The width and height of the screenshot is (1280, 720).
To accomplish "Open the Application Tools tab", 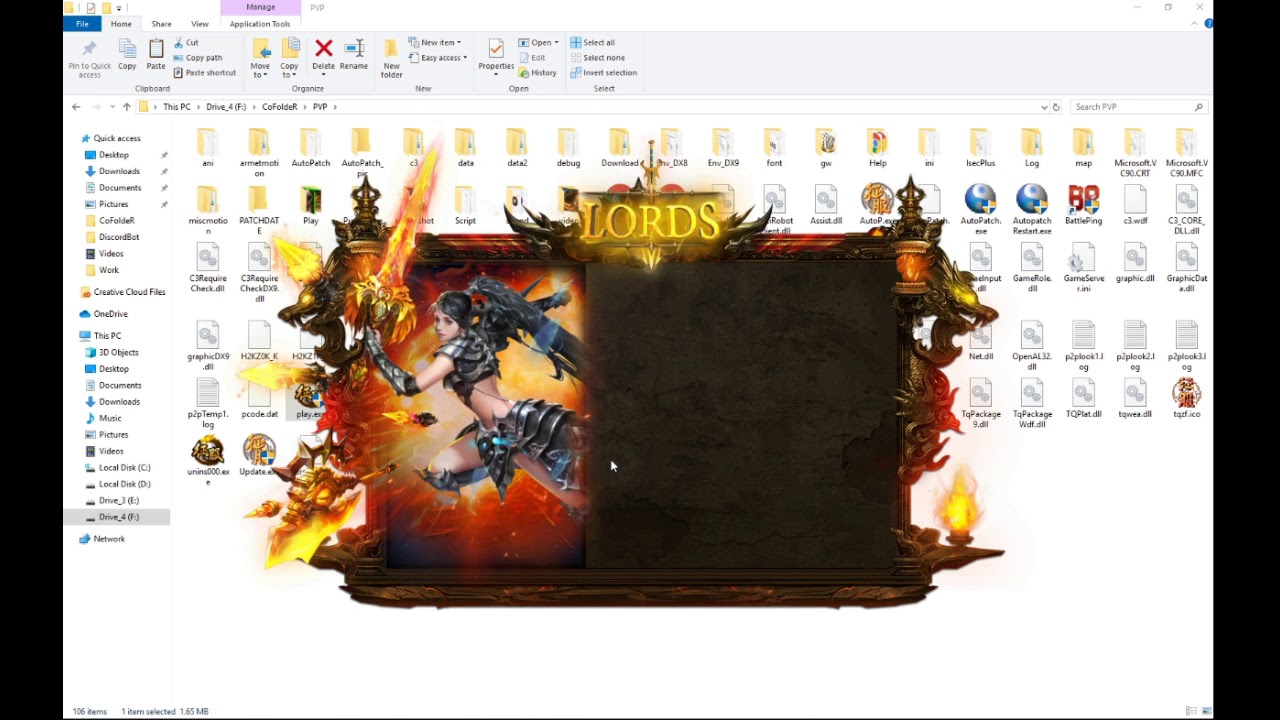I will (260, 24).
